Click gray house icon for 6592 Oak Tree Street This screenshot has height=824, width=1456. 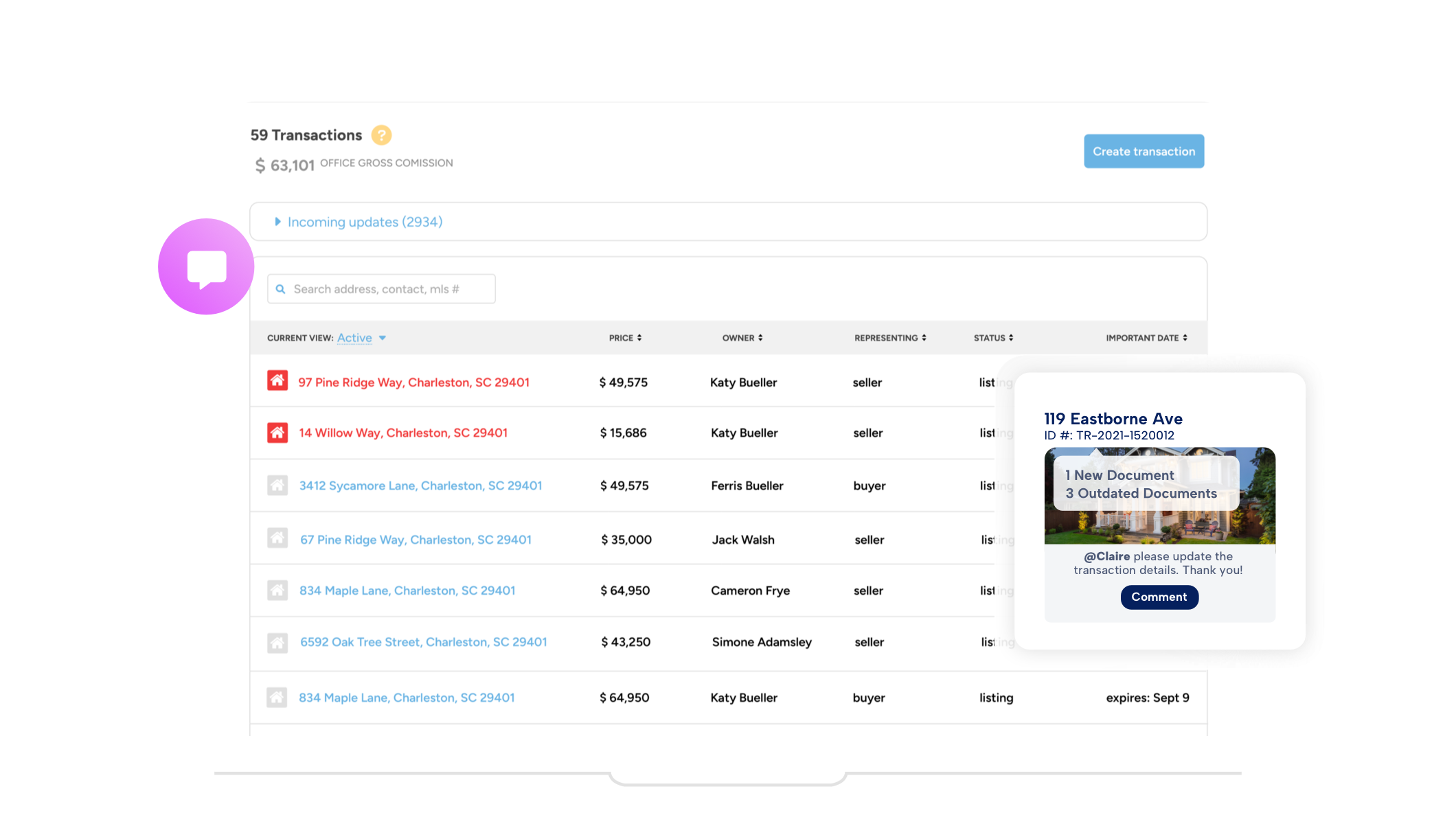tap(277, 643)
